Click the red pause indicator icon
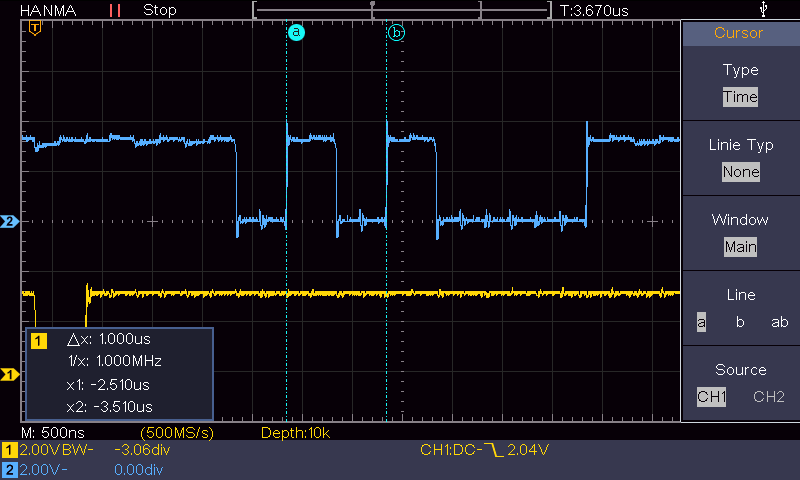This screenshot has height=480, width=800. click(115, 10)
